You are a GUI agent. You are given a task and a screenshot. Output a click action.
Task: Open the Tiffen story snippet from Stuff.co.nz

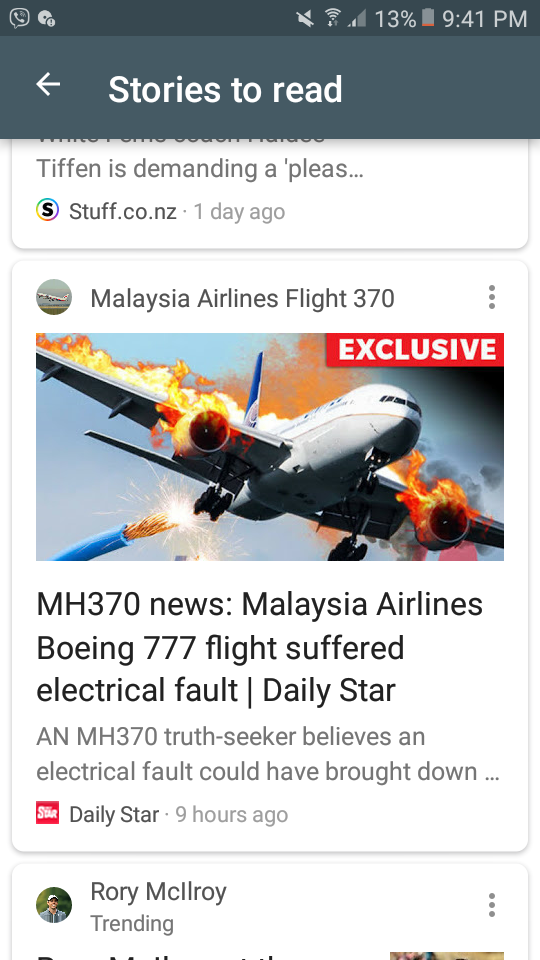pyautogui.click(x=200, y=168)
